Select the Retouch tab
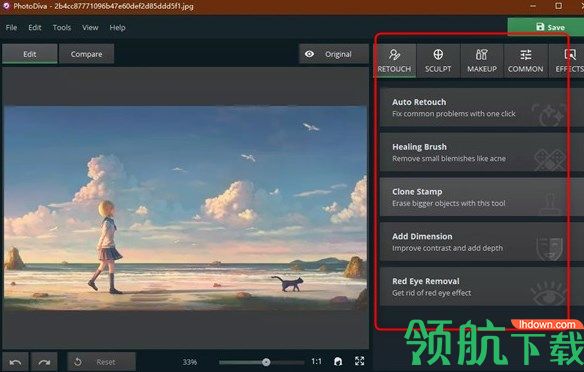 394,61
